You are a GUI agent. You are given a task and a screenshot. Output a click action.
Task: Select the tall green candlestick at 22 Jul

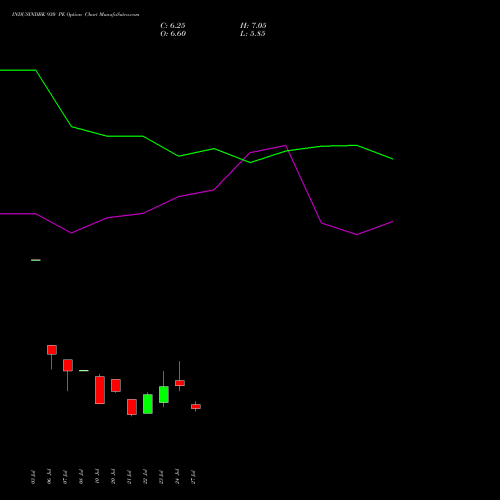148,404
